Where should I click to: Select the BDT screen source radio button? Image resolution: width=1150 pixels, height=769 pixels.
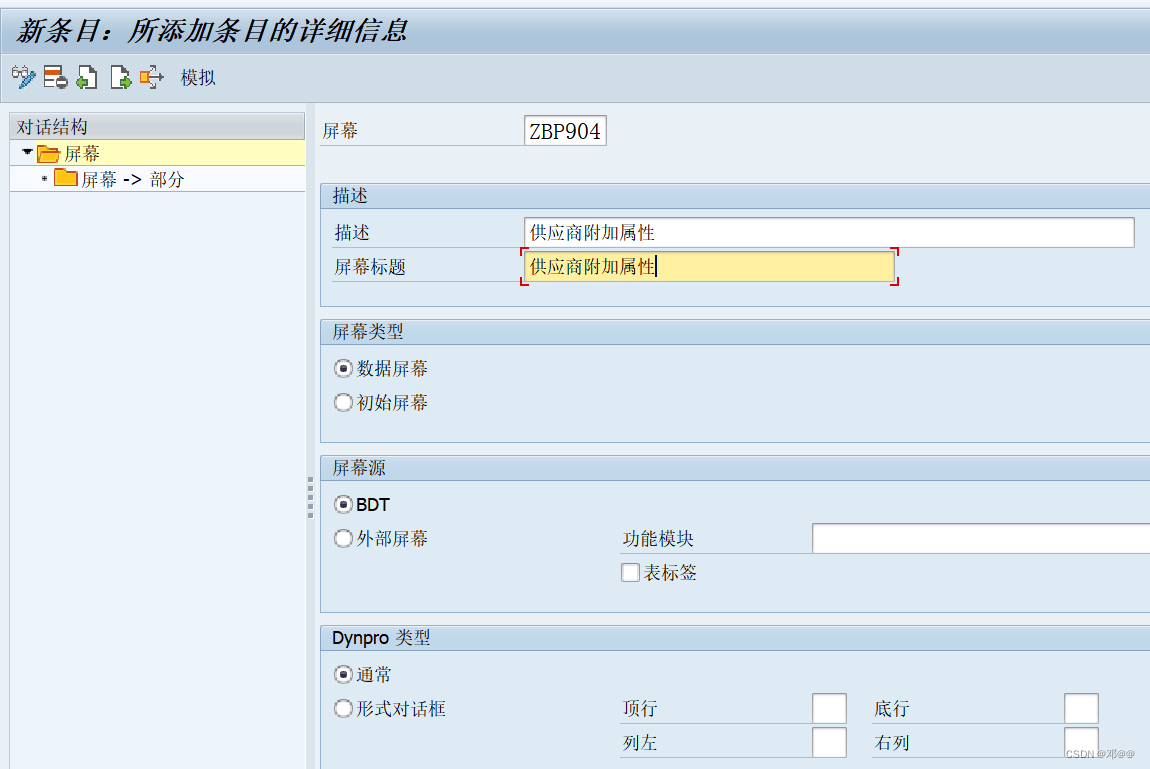343,504
